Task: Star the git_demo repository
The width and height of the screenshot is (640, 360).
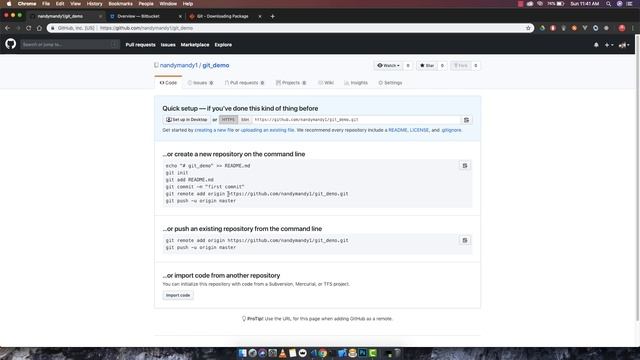Action: coord(427,66)
